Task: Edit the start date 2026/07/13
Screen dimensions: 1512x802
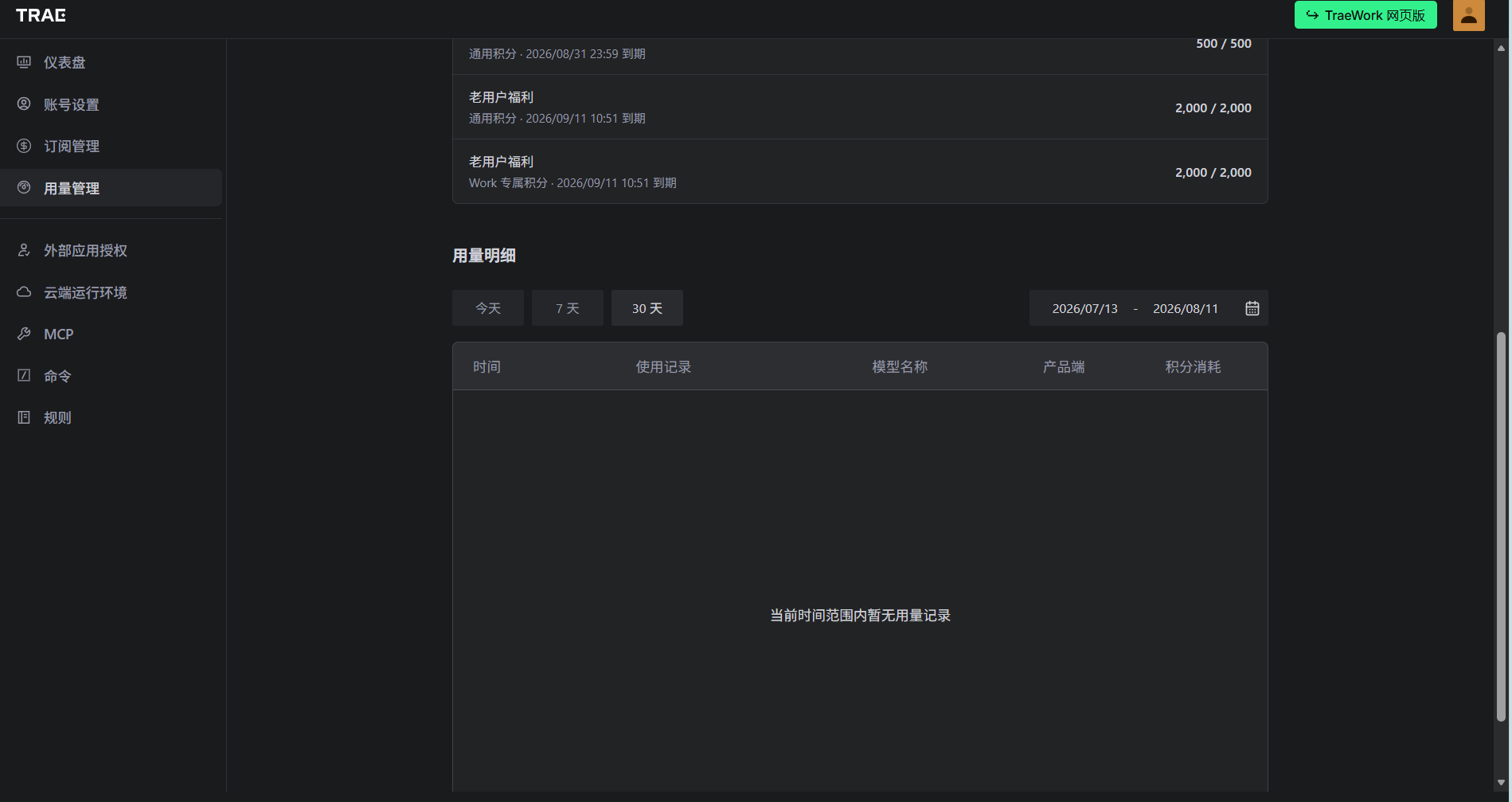Action: 1084,309
